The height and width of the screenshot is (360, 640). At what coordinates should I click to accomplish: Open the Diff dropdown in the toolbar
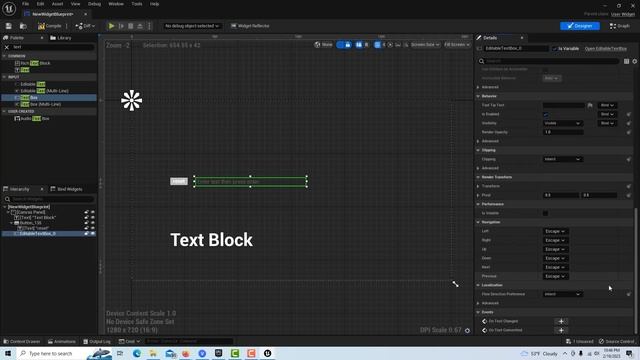(x=85, y=26)
